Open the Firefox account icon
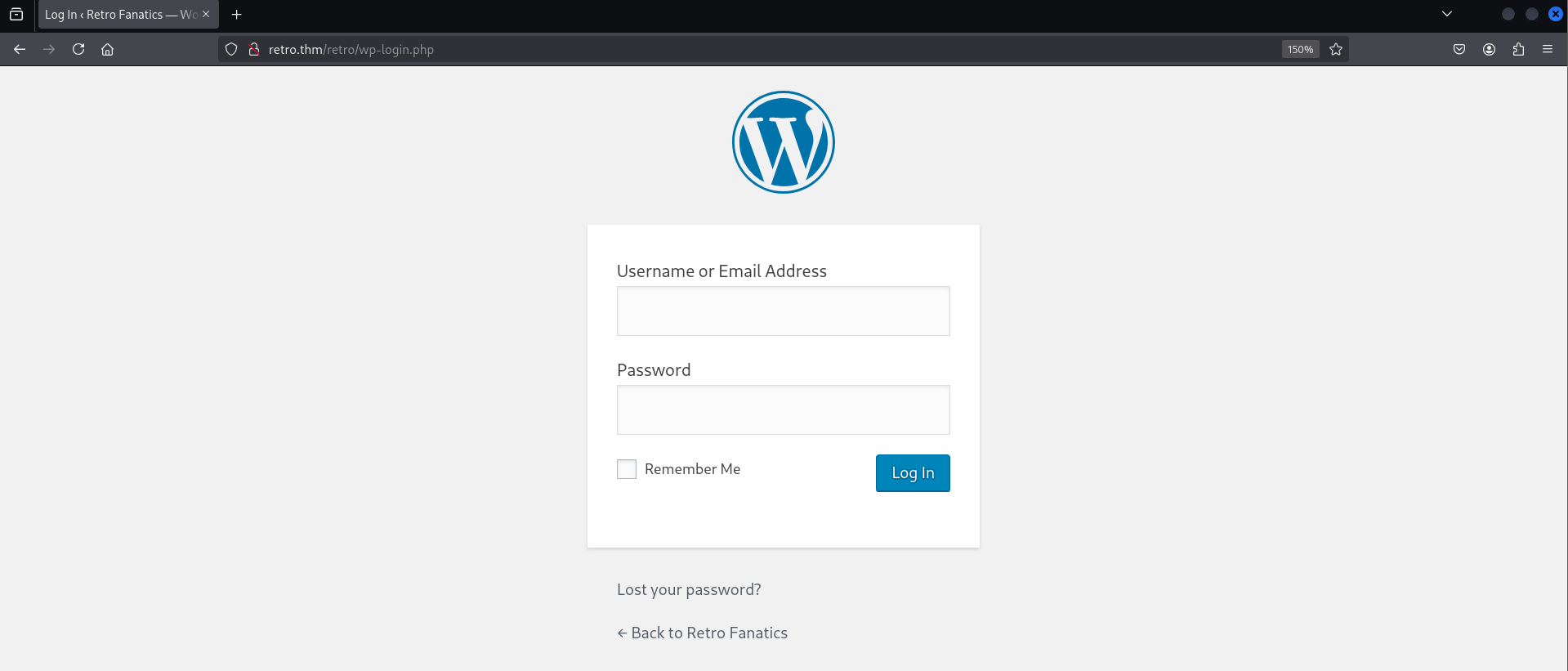1568x671 pixels. 1489,49
